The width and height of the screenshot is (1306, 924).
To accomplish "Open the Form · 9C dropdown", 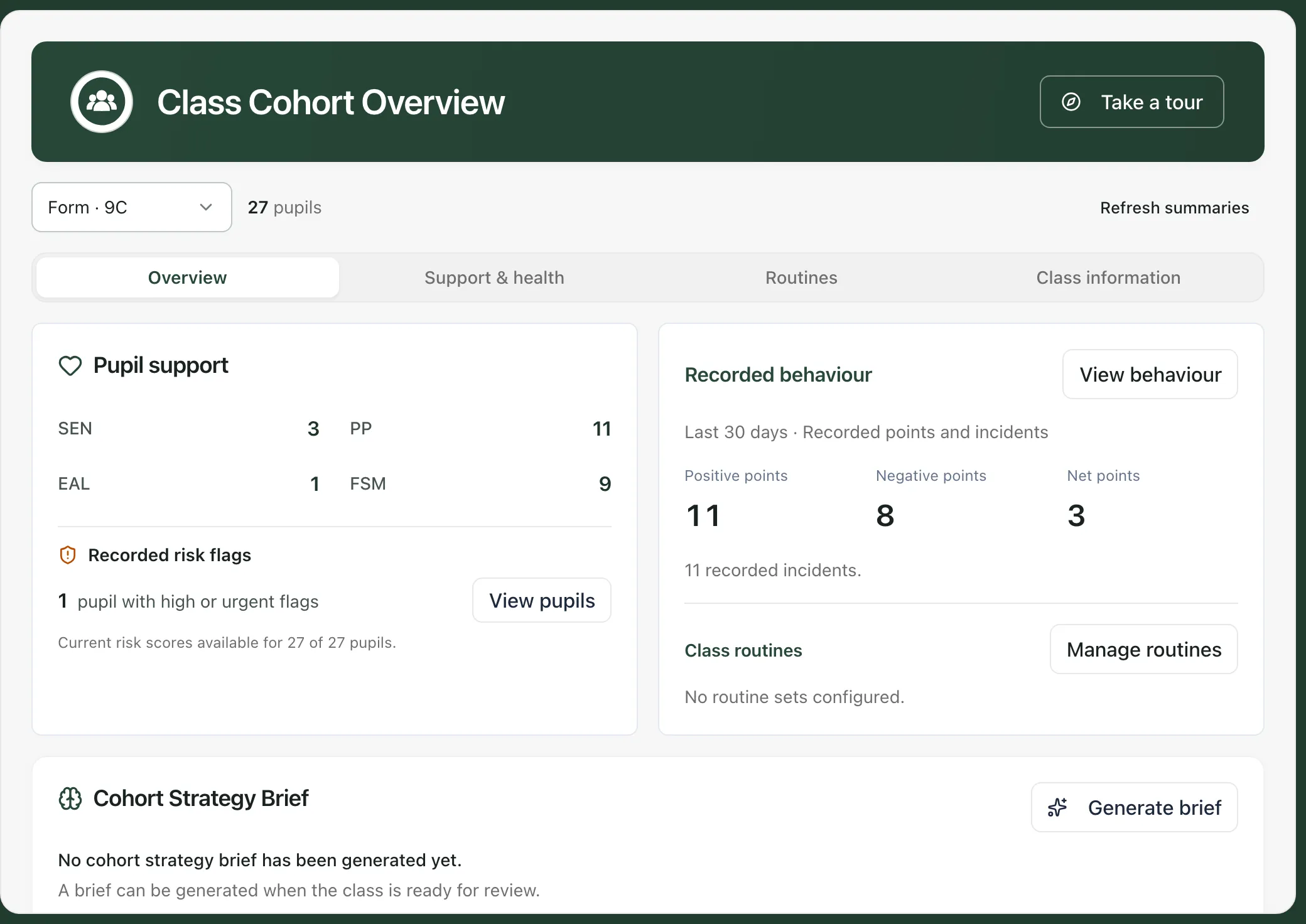I will [132, 207].
